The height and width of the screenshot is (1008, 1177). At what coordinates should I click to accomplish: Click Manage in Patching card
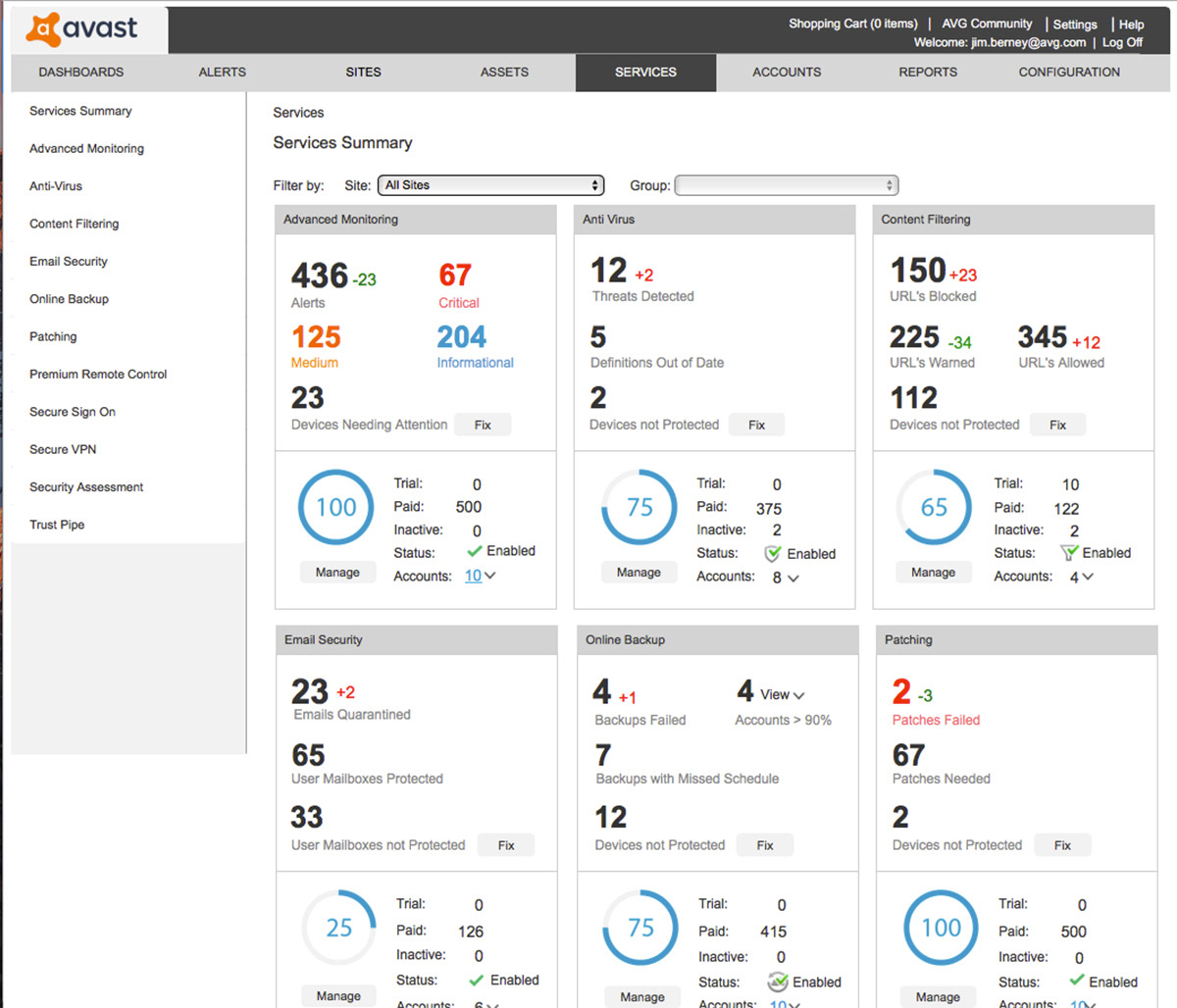click(x=938, y=997)
